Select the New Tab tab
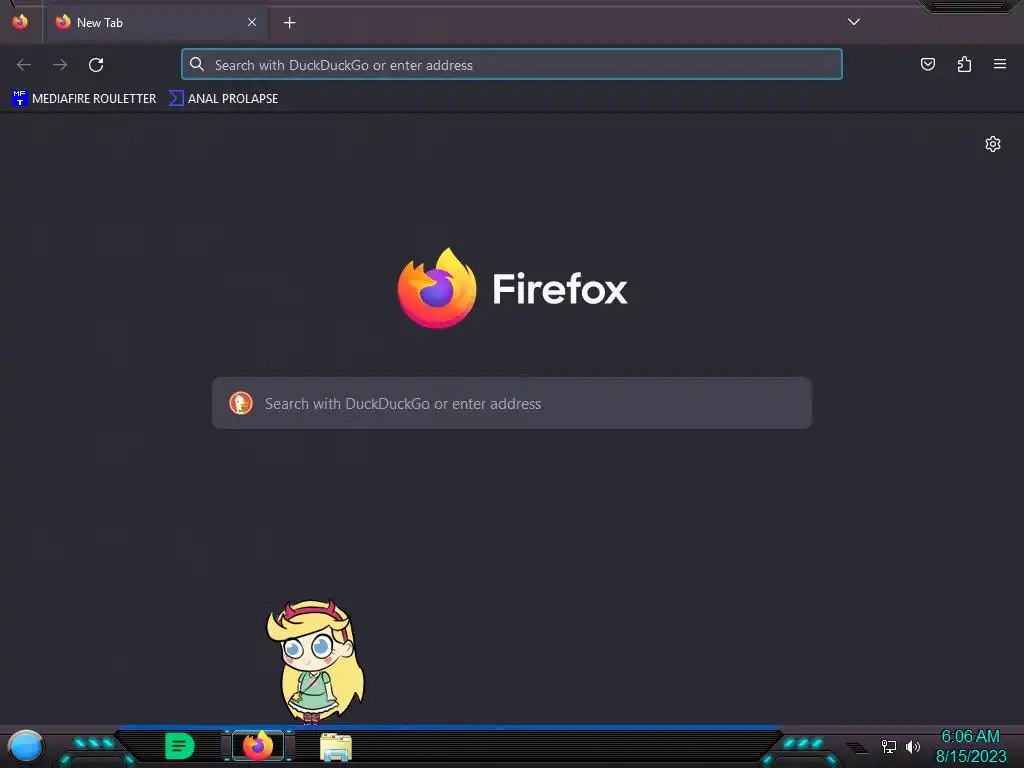The height and width of the screenshot is (768, 1024). (x=155, y=23)
